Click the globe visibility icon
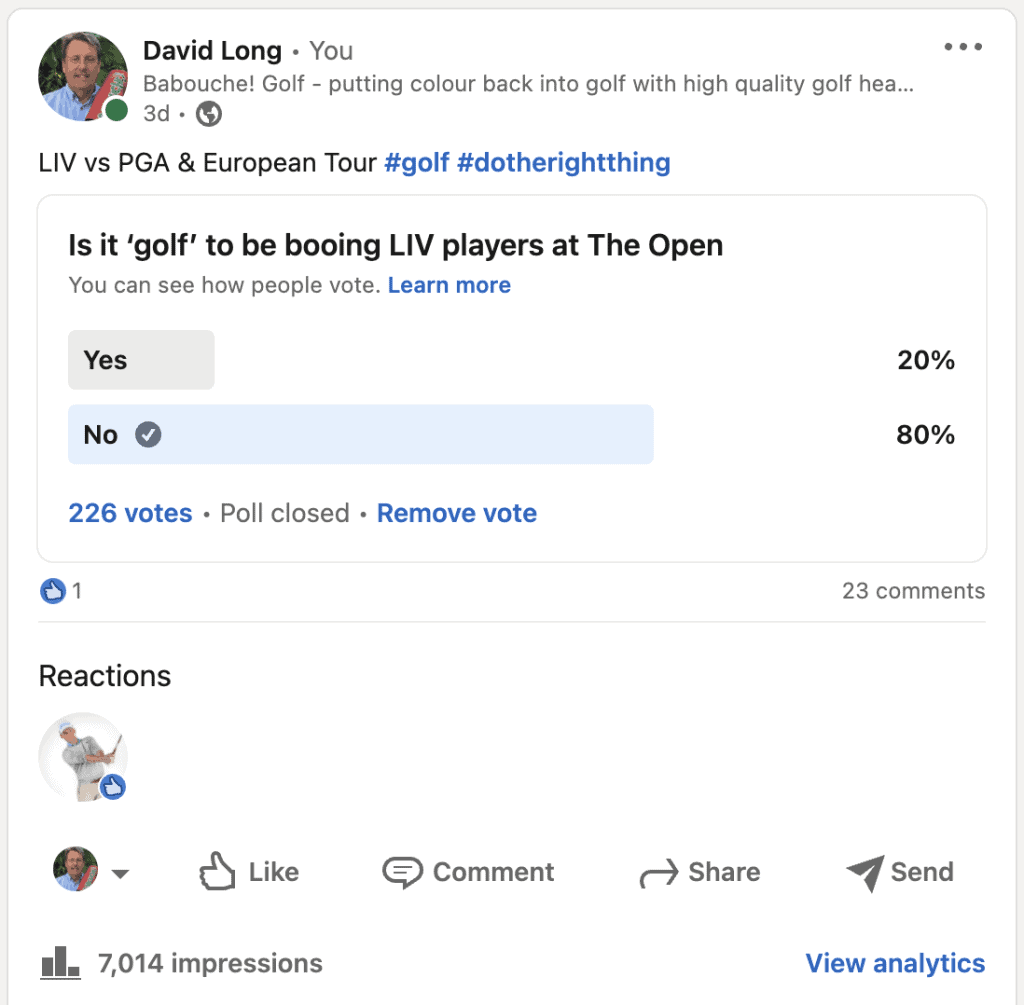The height and width of the screenshot is (1005, 1024). coord(208,114)
